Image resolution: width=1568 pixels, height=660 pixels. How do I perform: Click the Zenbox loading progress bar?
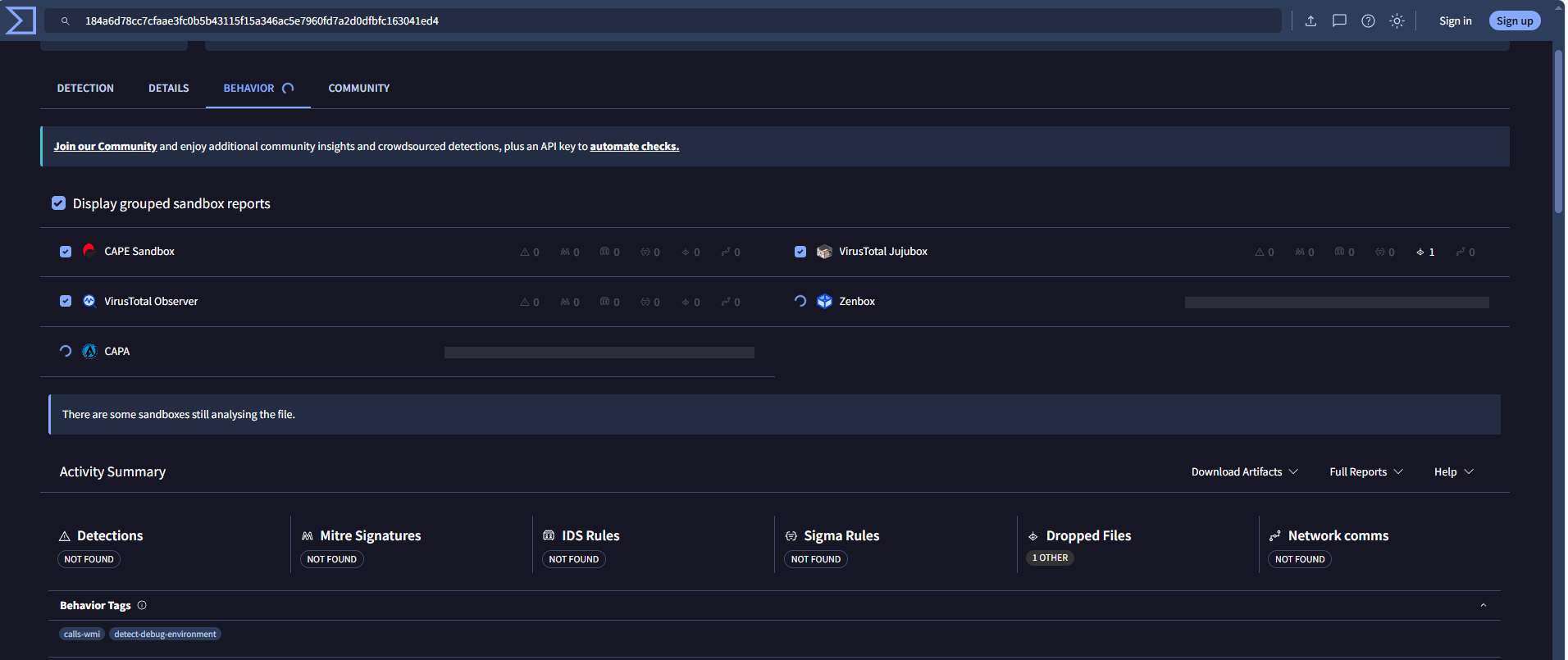(1337, 303)
